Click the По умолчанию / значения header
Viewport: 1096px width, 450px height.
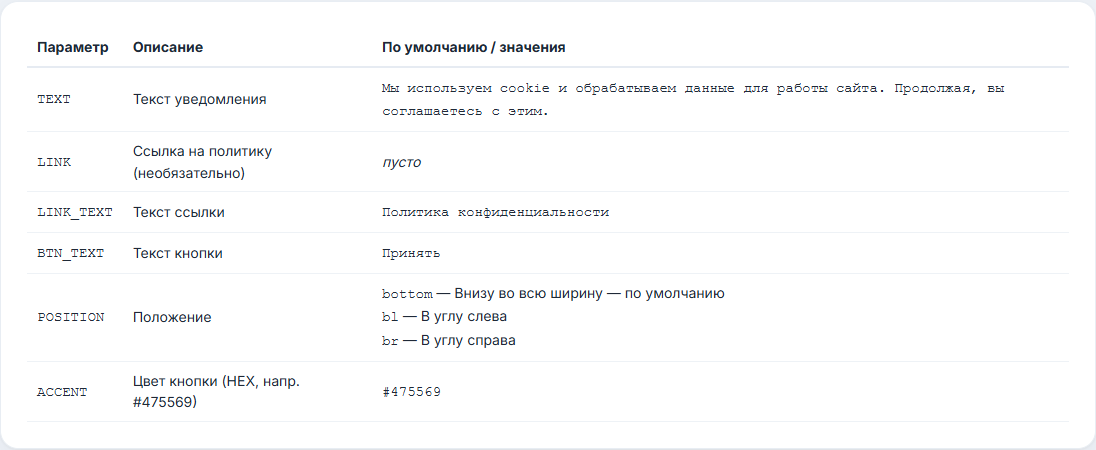(473, 48)
